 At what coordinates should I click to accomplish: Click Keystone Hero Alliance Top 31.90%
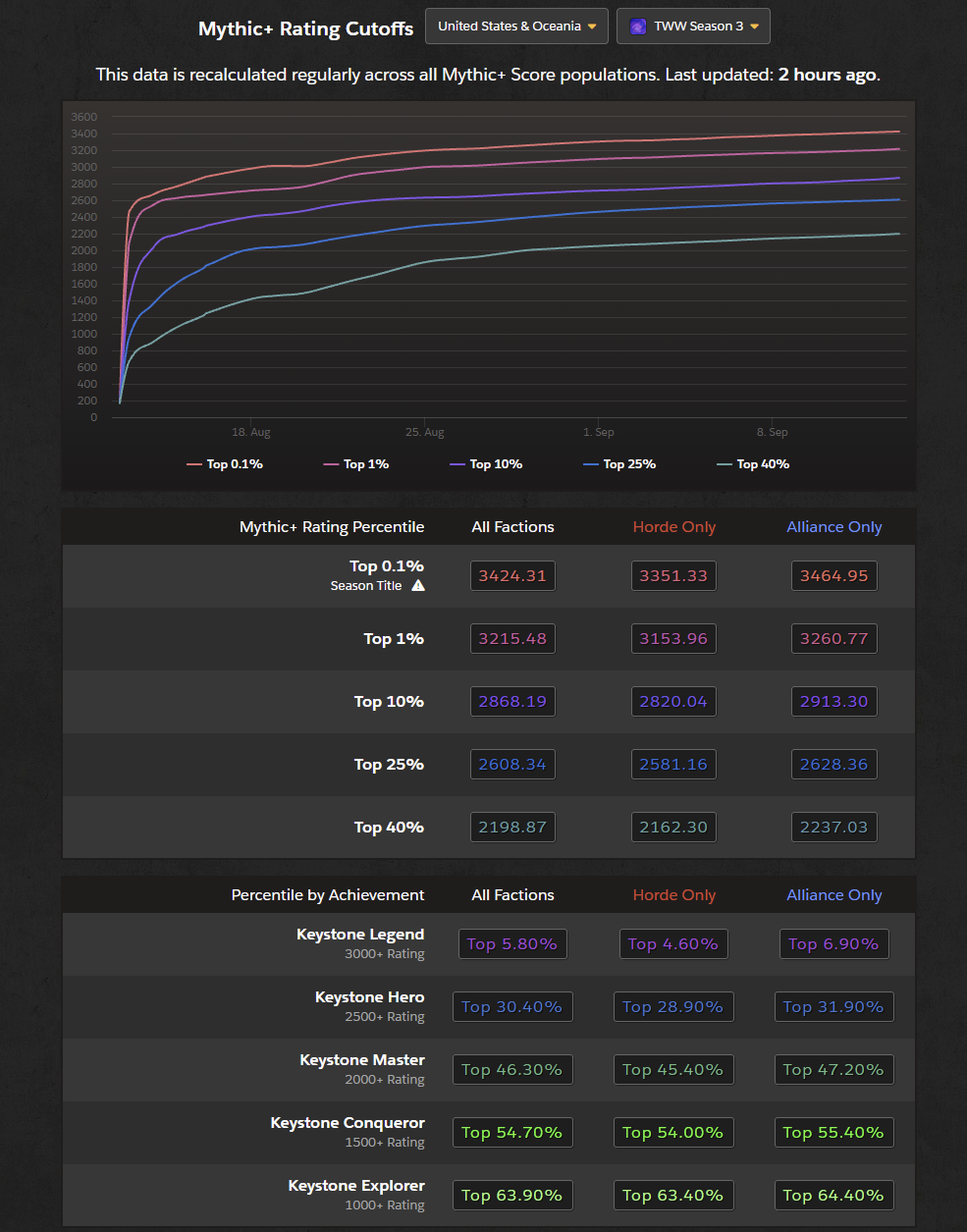834,1007
